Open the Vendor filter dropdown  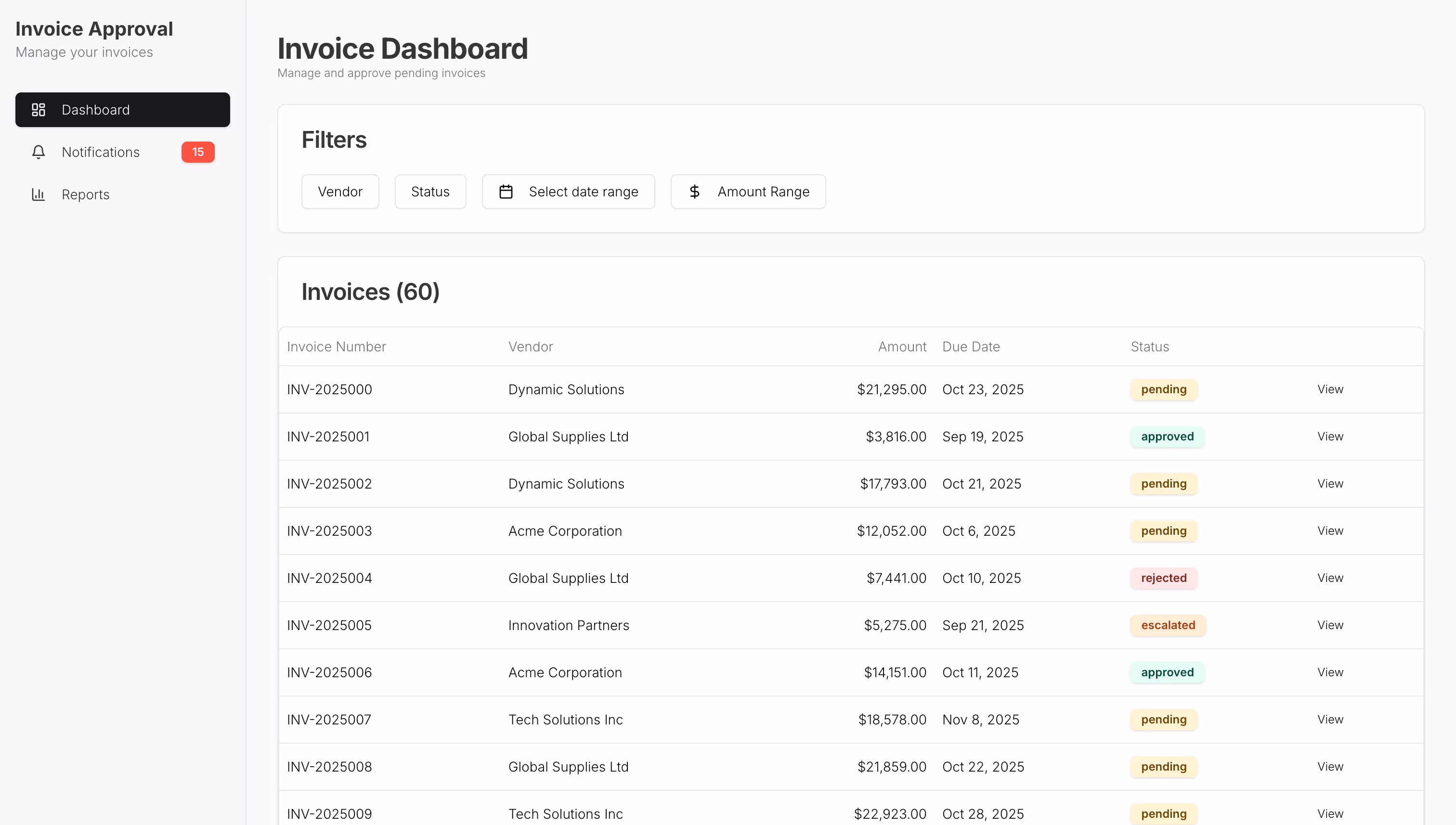[340, 192]
